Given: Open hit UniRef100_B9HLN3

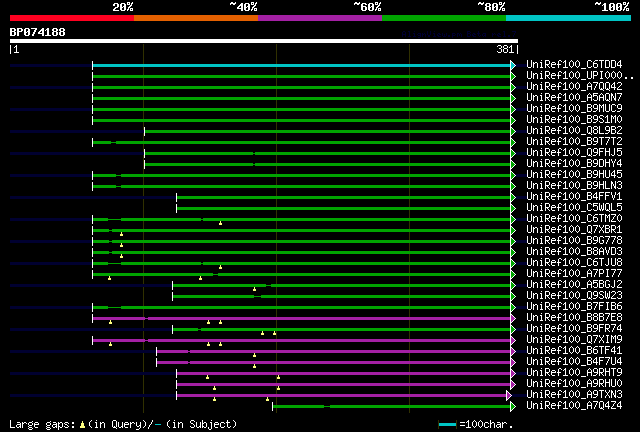Looking at the screenshot, I should pos(574,186).
